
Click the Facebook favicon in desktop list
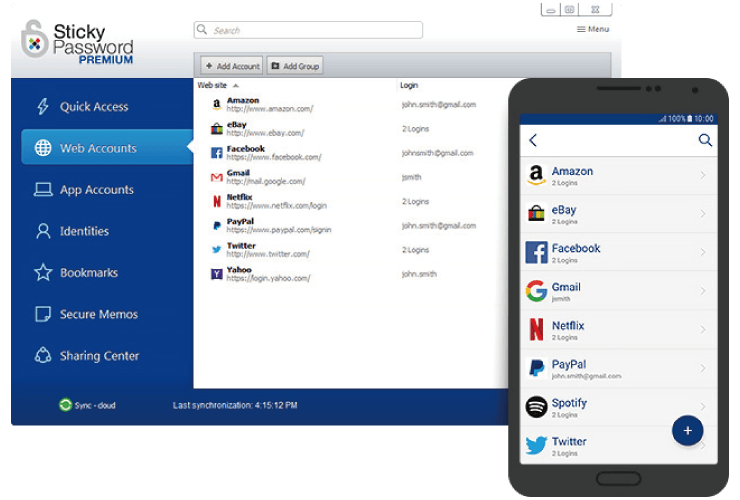[x=217, y=153]
